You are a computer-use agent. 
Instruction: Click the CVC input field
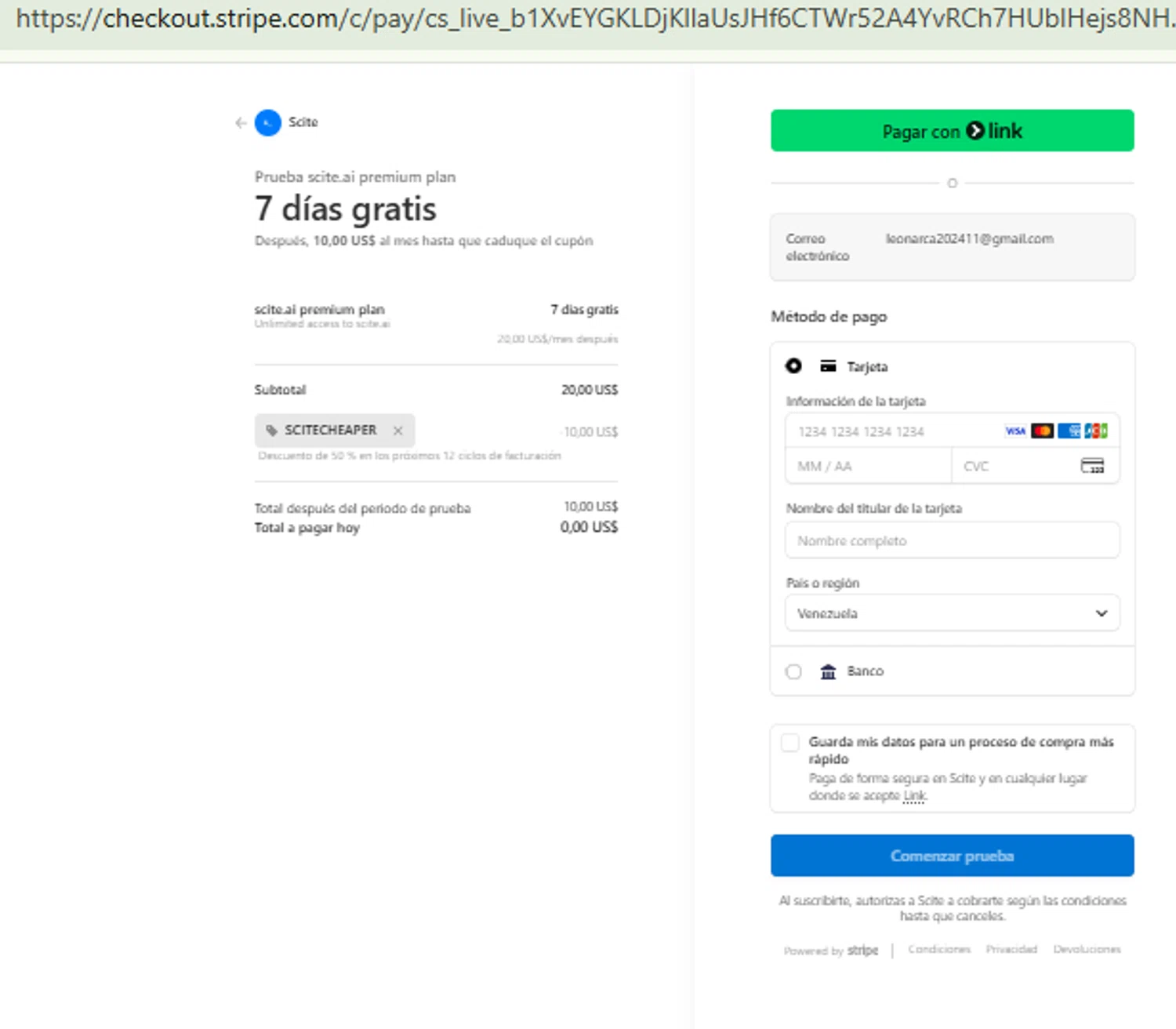tap(1035, 466)
